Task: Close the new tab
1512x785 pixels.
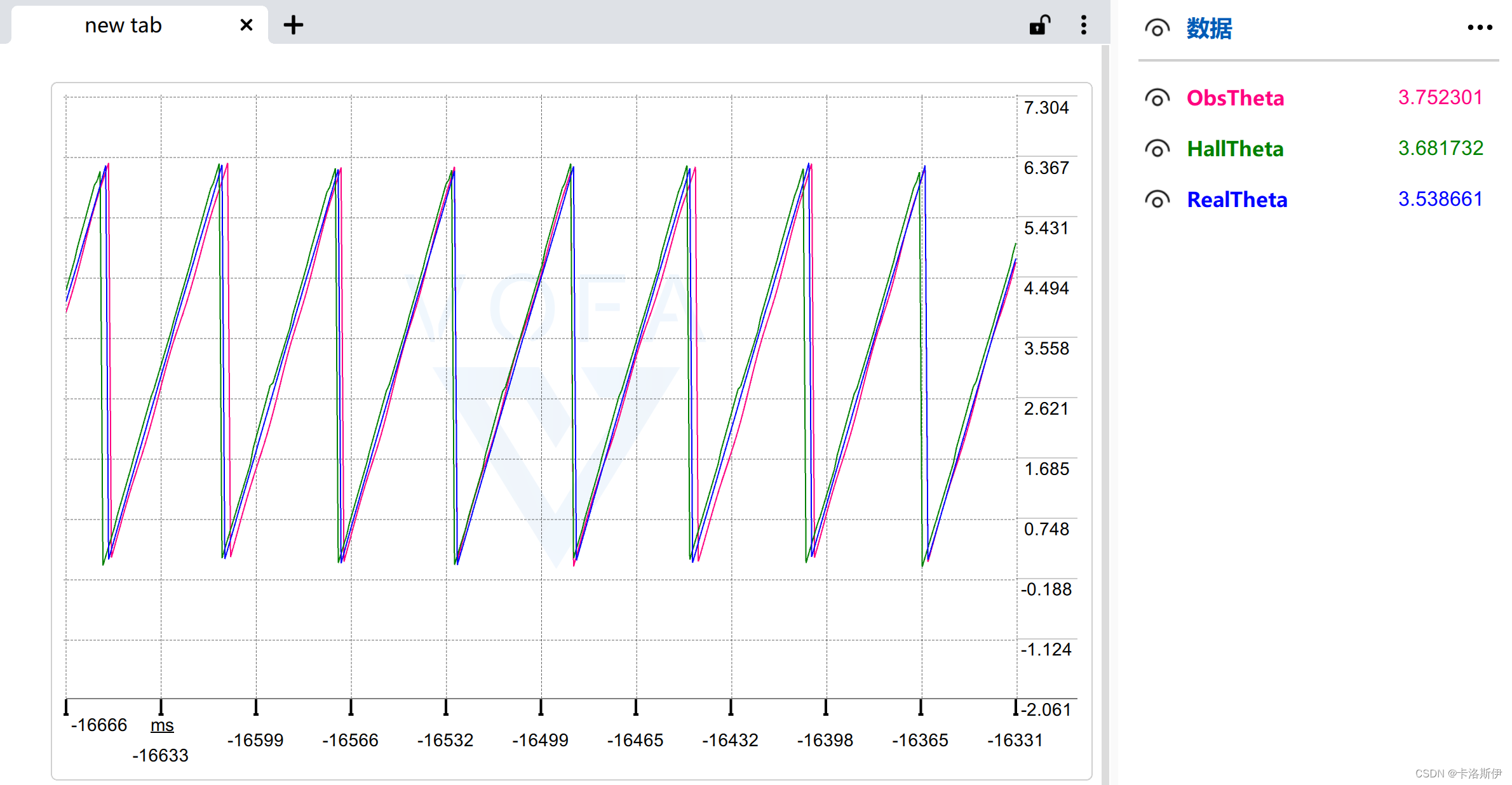Action: [246, 25]
